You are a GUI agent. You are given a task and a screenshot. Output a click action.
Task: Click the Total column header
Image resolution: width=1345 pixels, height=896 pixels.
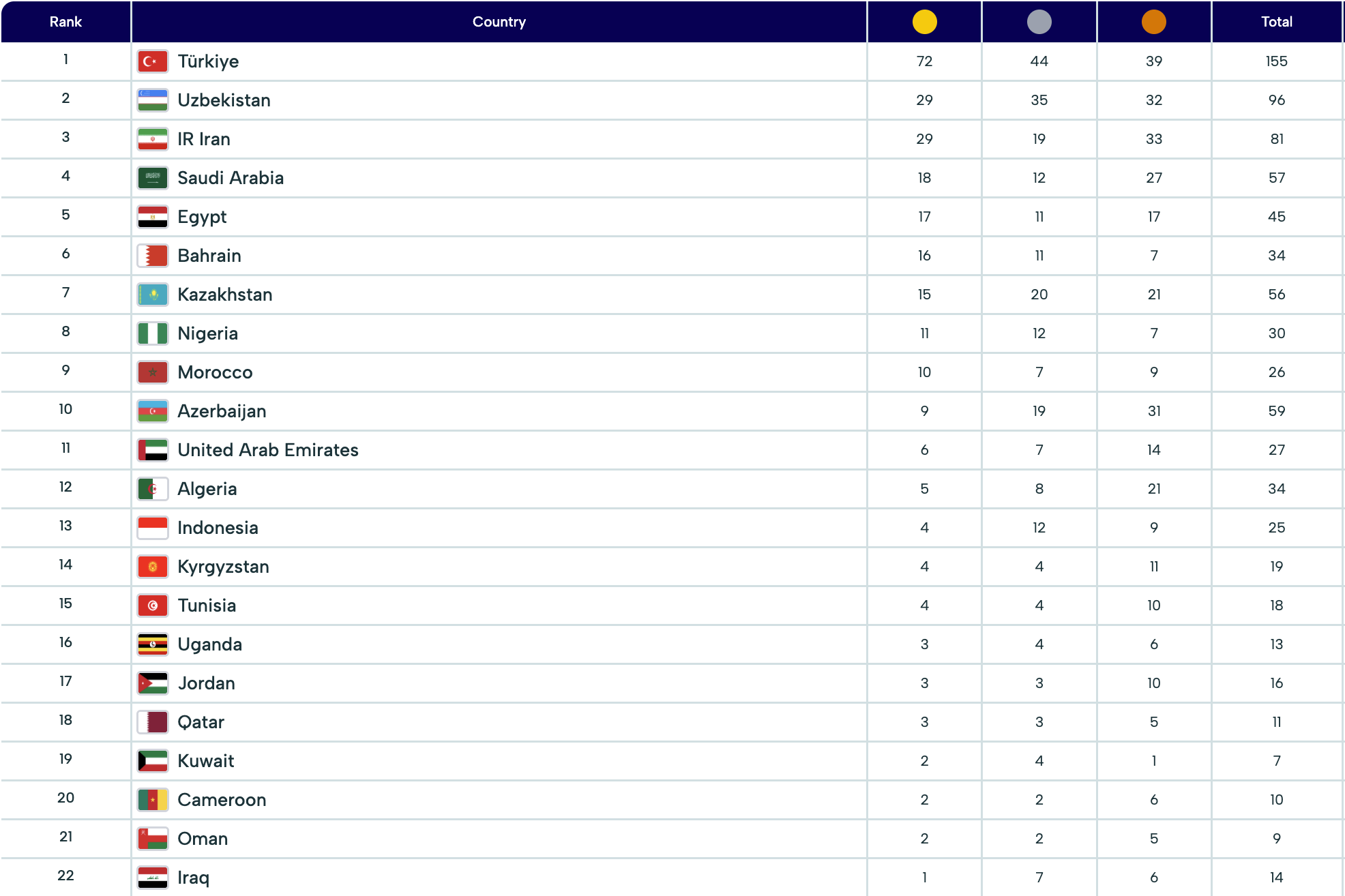[x=1276, y=22]
